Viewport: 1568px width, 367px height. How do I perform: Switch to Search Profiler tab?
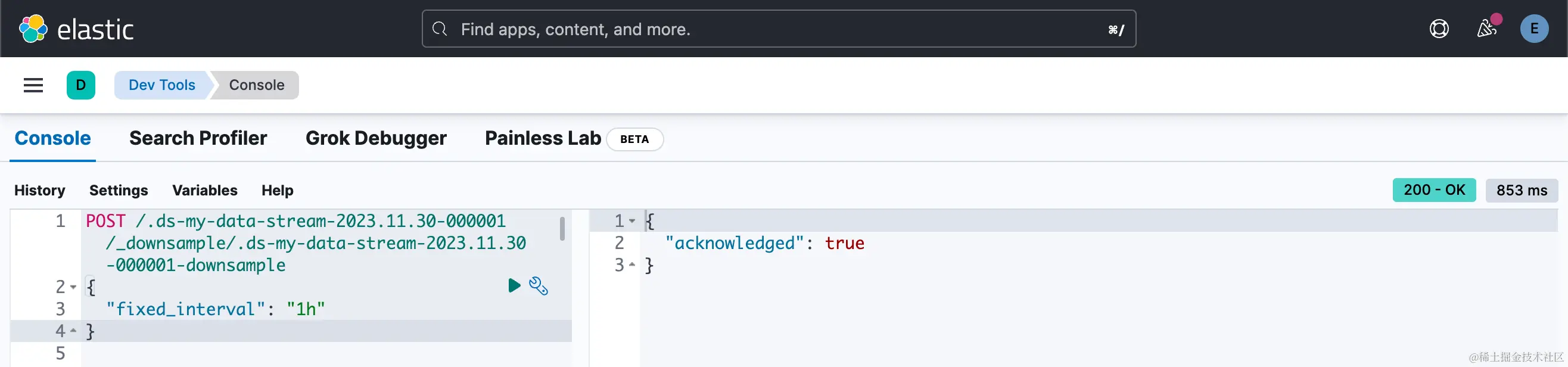tap(198, 138)
